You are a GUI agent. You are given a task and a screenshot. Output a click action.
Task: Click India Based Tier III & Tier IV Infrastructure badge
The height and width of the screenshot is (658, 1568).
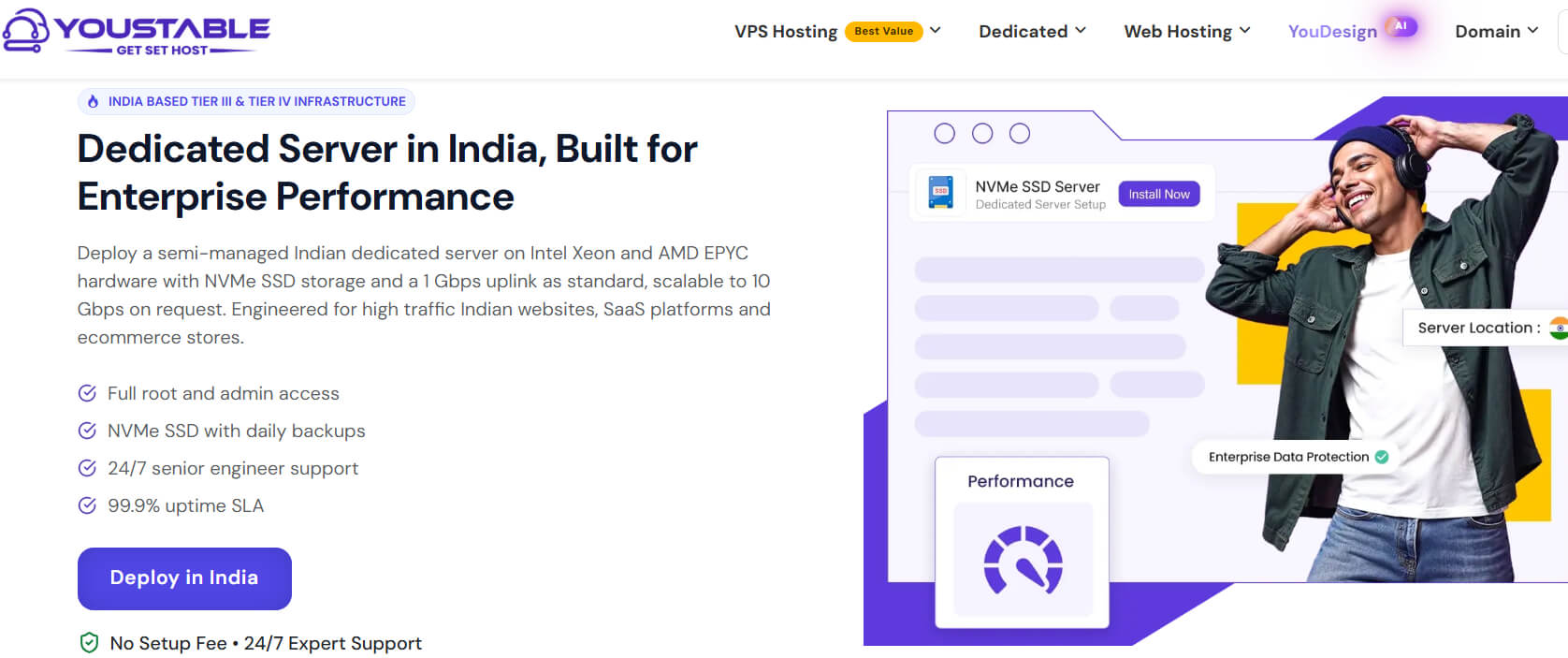click(246, 101)
